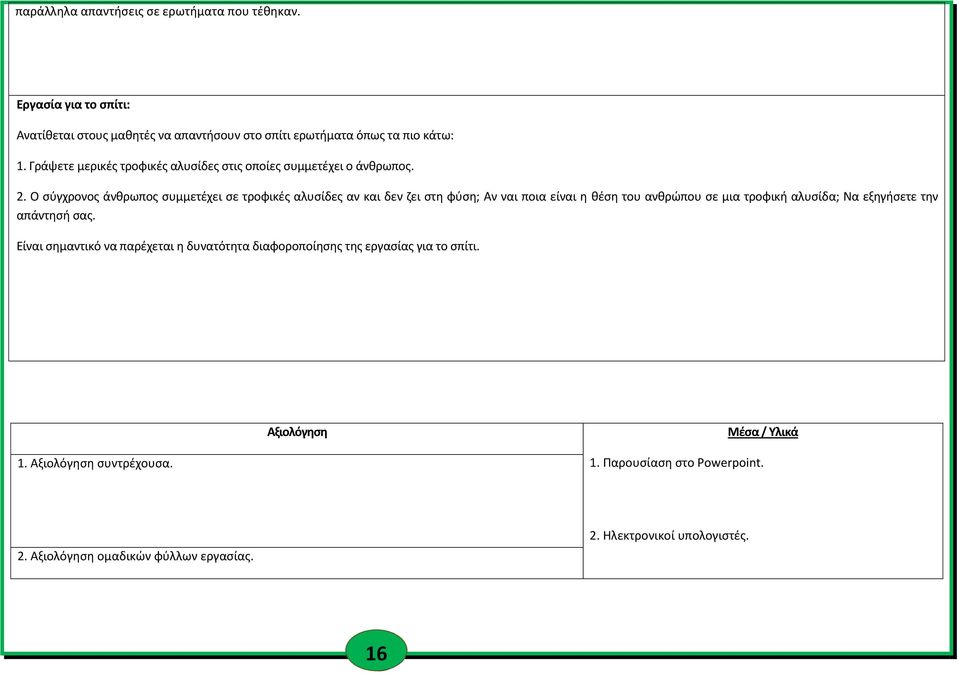Select the heading 'Εργασία για το σπίτι:'
This screenshot has width=959, height=674.
click(x=73, y=105)
